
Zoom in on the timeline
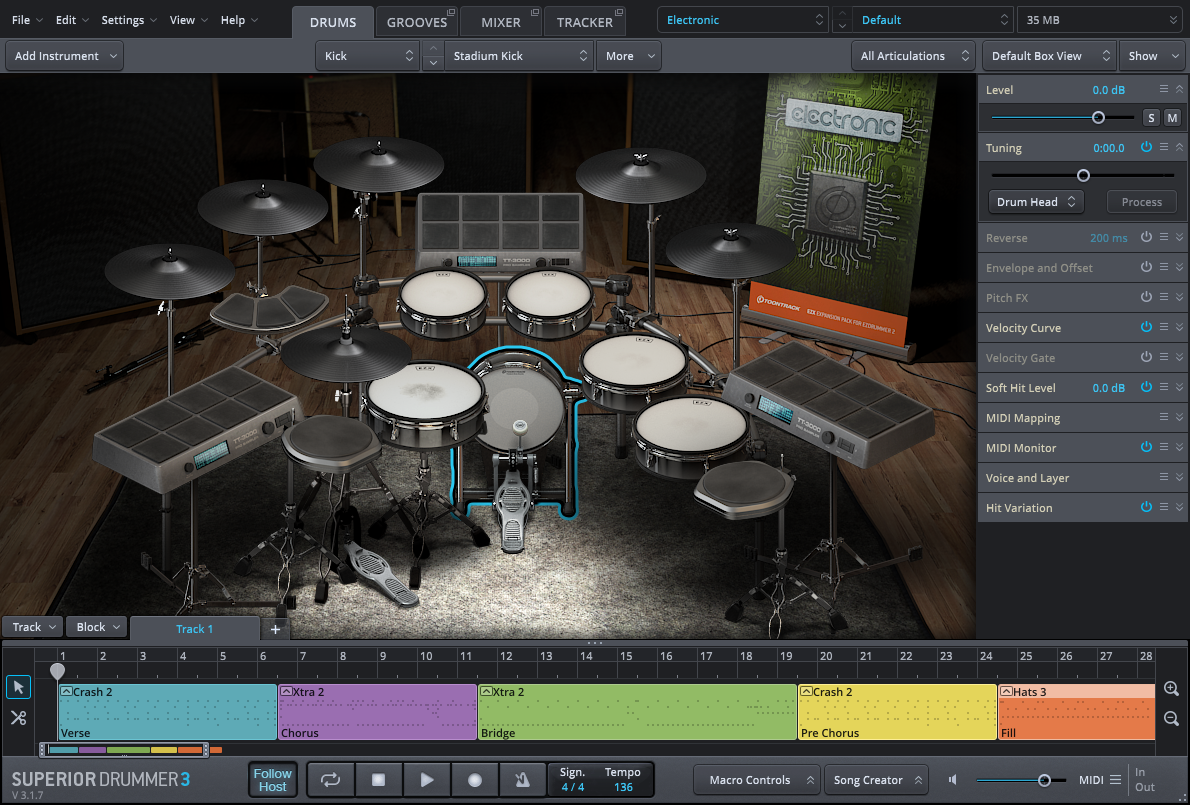(x=1171, y=689)
